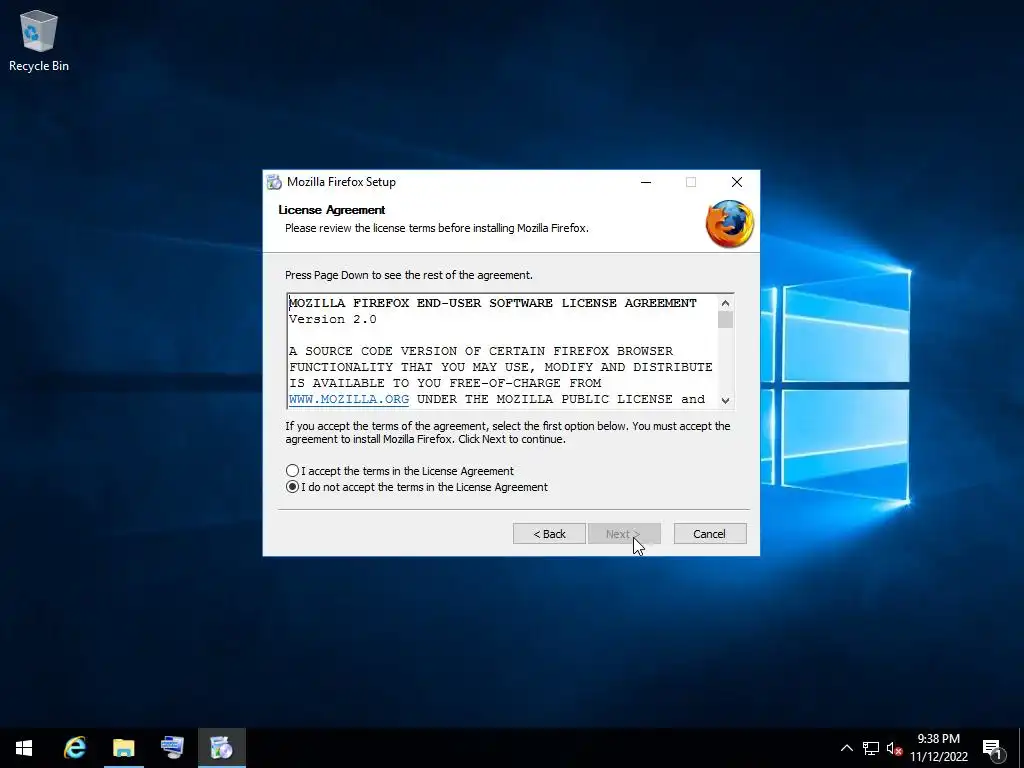This screenshot has height=768, width=1024.
Task: Launch Internet Explorer from the taskbar
Action: tap(75, 748)
